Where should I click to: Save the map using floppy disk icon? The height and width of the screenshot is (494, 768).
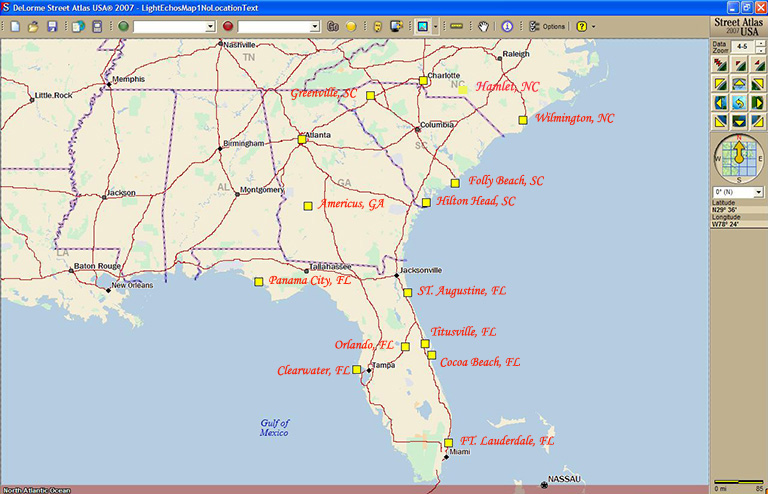(x=51, y=26)
